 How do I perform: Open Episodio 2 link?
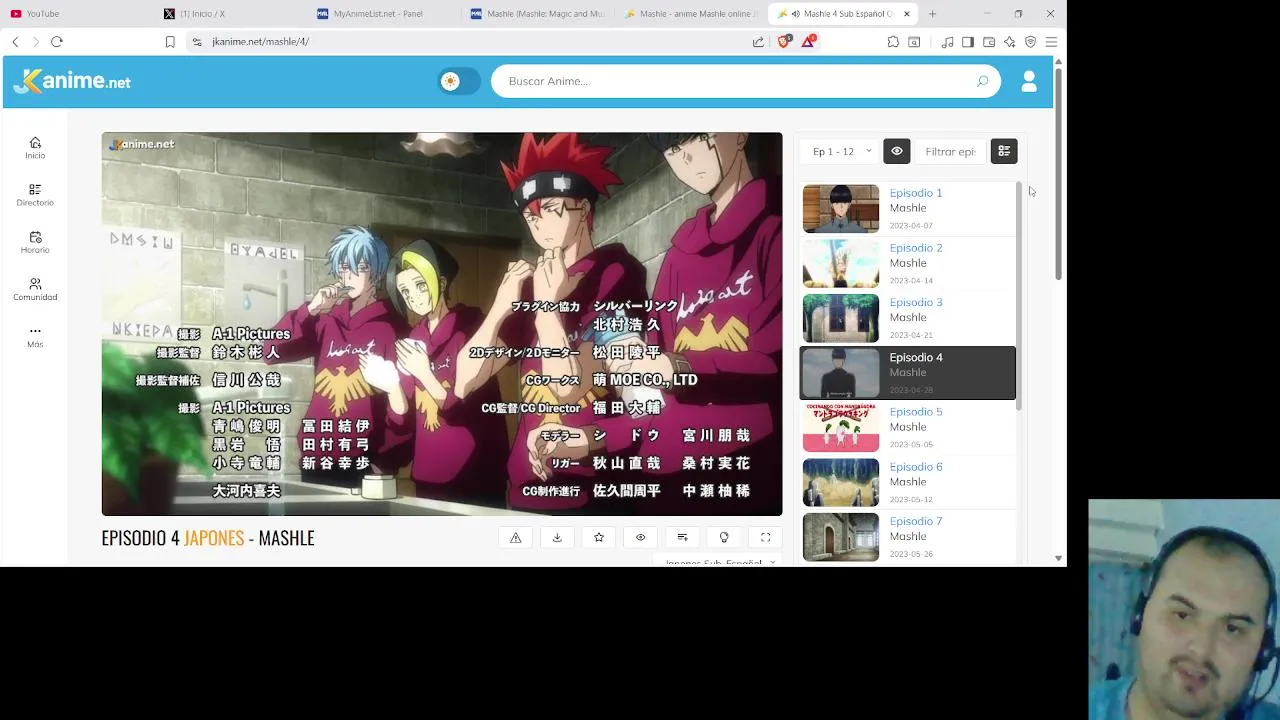coord(916,248)
